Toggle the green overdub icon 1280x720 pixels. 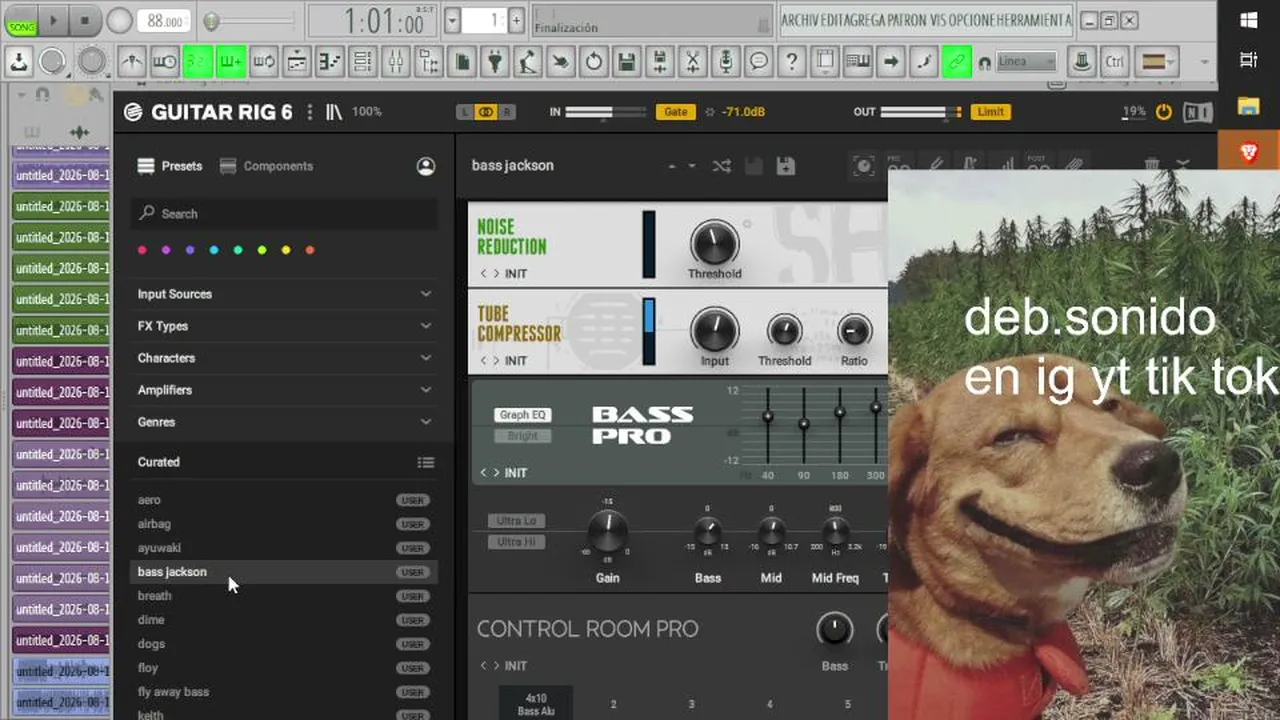coord(231,62)
